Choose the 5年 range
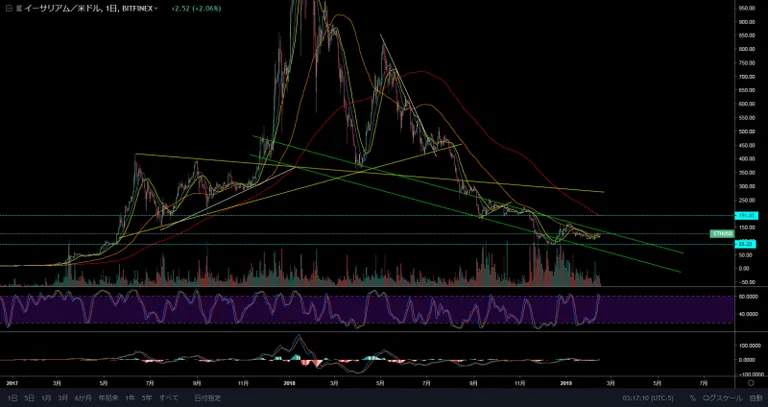 tap(147, 398)
